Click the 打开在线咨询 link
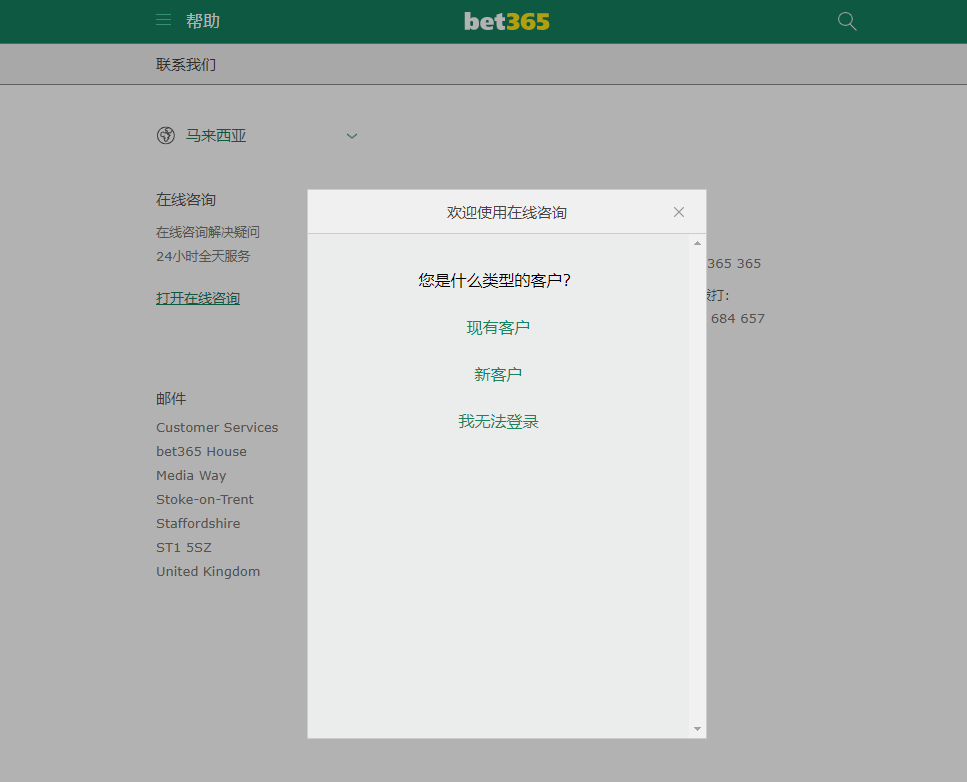 [197, 297]
